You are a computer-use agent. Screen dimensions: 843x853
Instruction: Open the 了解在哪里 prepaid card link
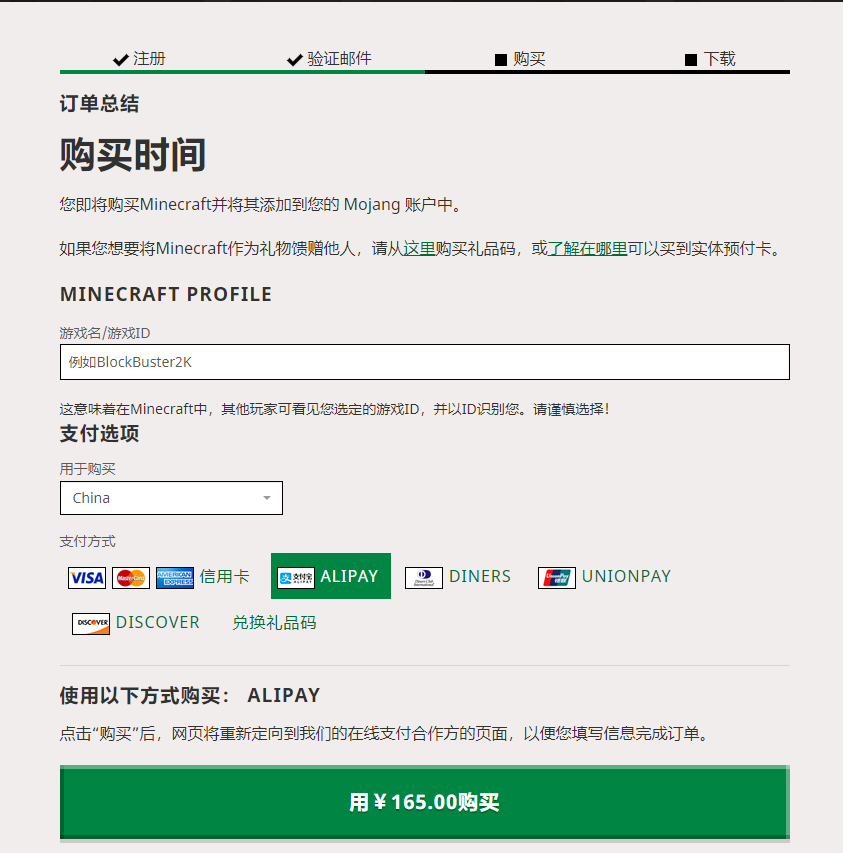point(587,249)
